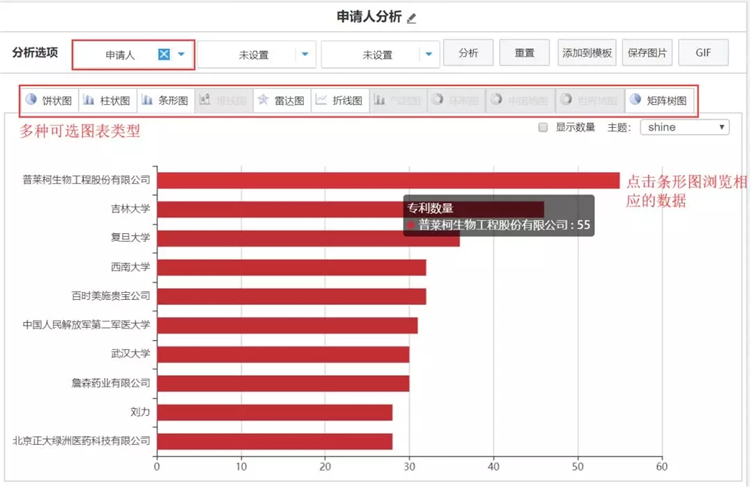750x487 pixels.
Task: Enable the 显示数量 checkbox
Action: pos(543,127)
